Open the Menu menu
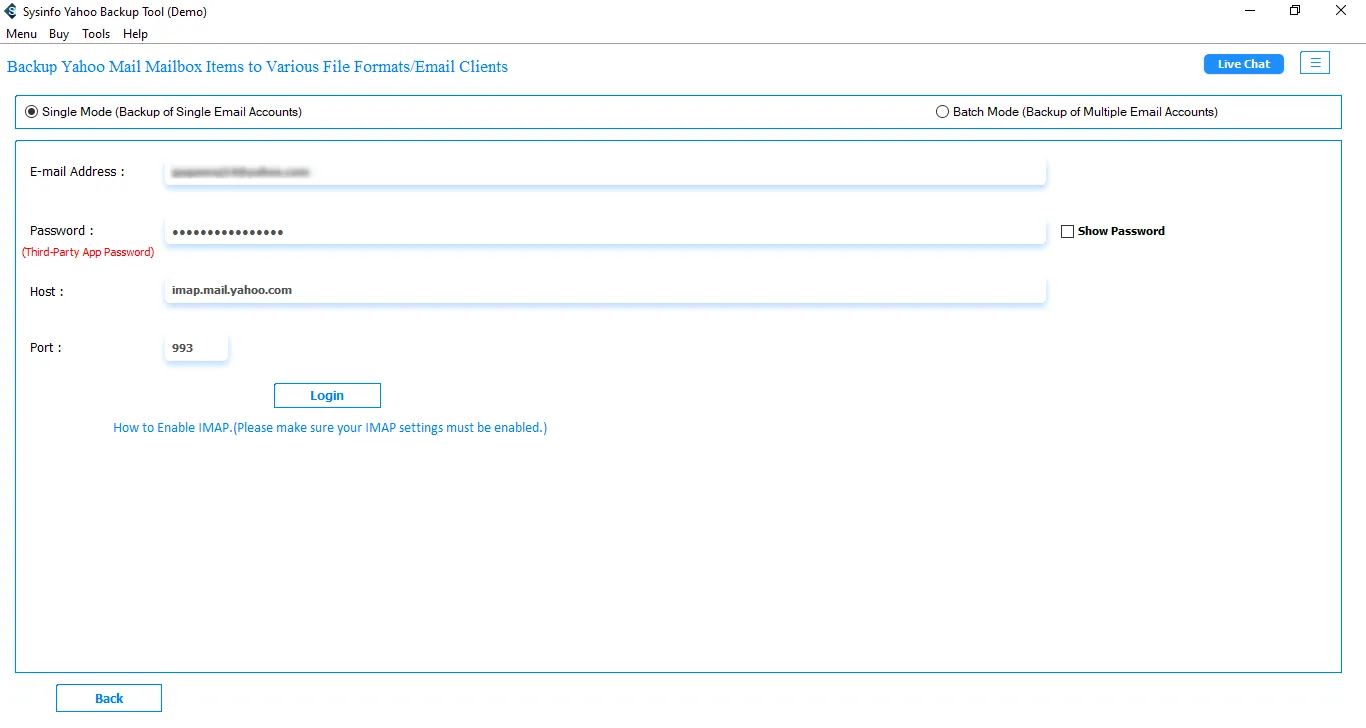 pos(21,34)
